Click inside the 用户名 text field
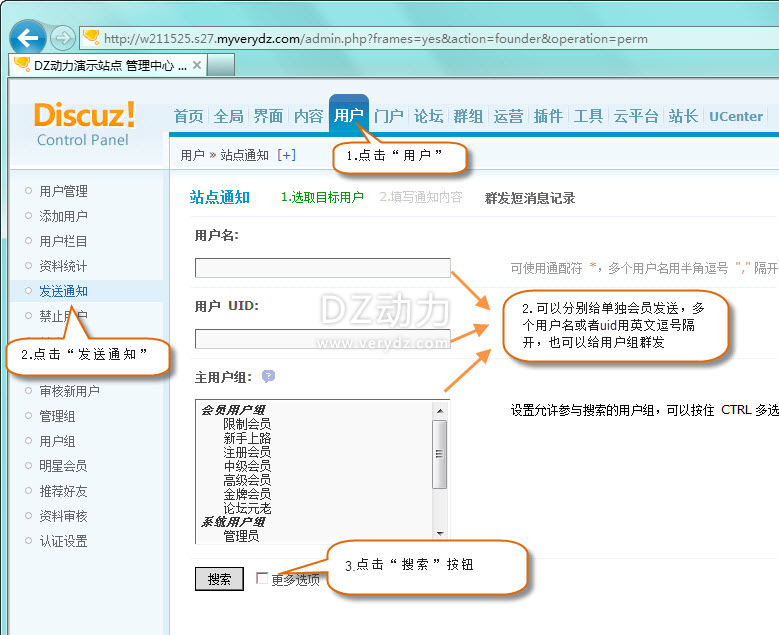The image size is (779, 635). point(322,267)
